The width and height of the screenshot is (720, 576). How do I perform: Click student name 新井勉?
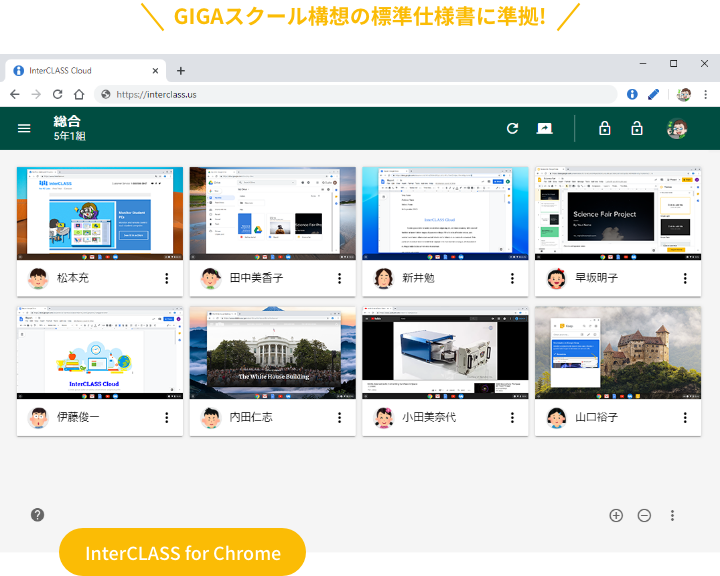coord(418,278)
